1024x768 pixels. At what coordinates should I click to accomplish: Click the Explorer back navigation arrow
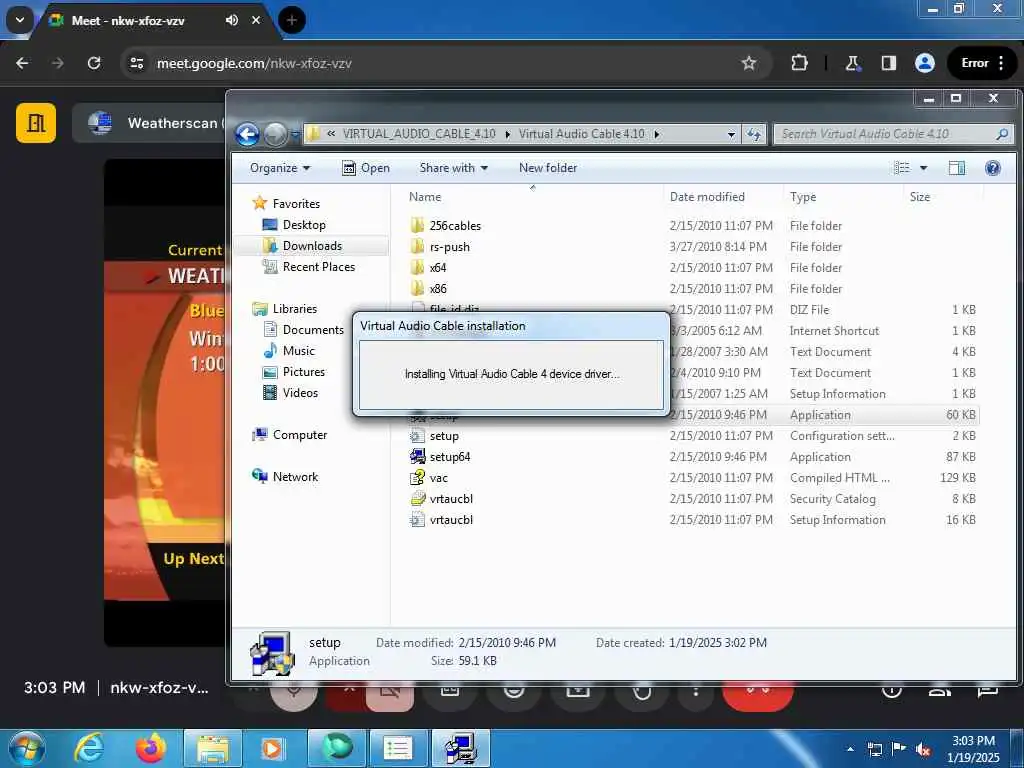(248, 135)
